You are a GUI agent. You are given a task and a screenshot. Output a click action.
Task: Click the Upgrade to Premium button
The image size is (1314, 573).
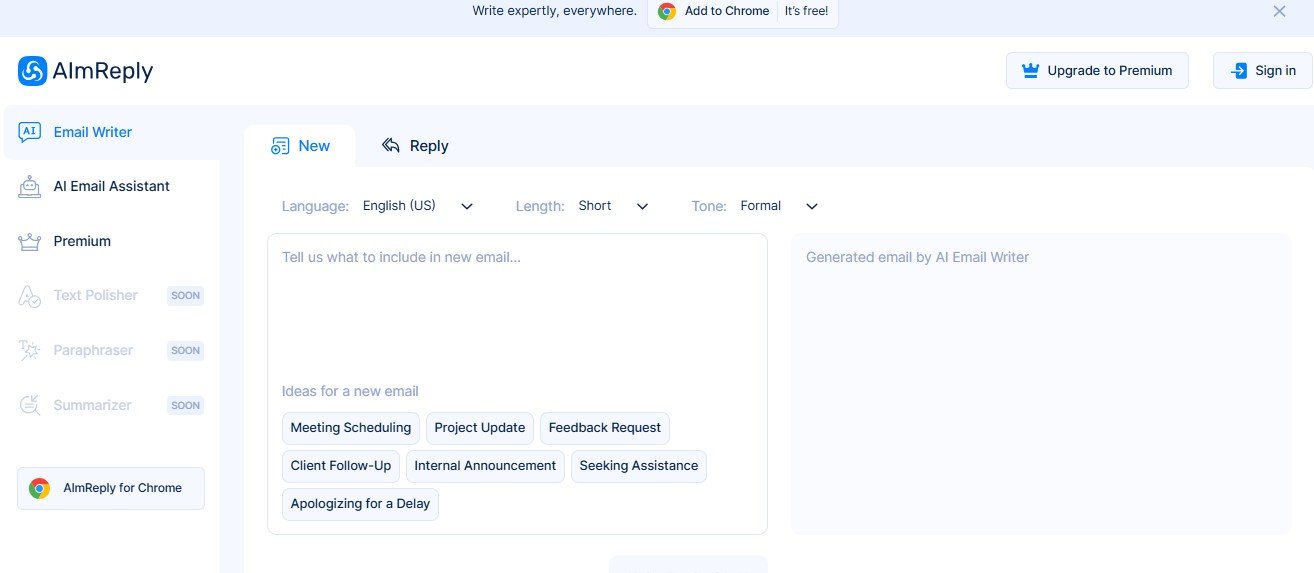pos(1097,71)
